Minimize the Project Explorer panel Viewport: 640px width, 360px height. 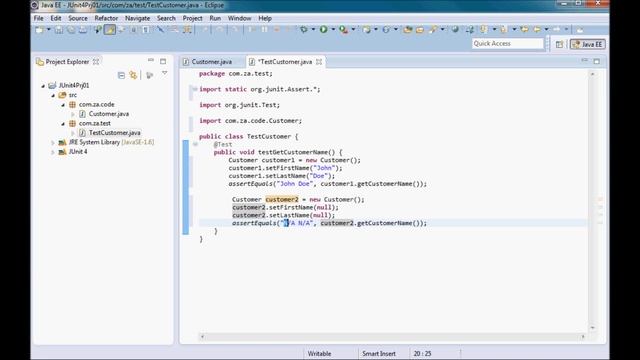pos(151,60)
